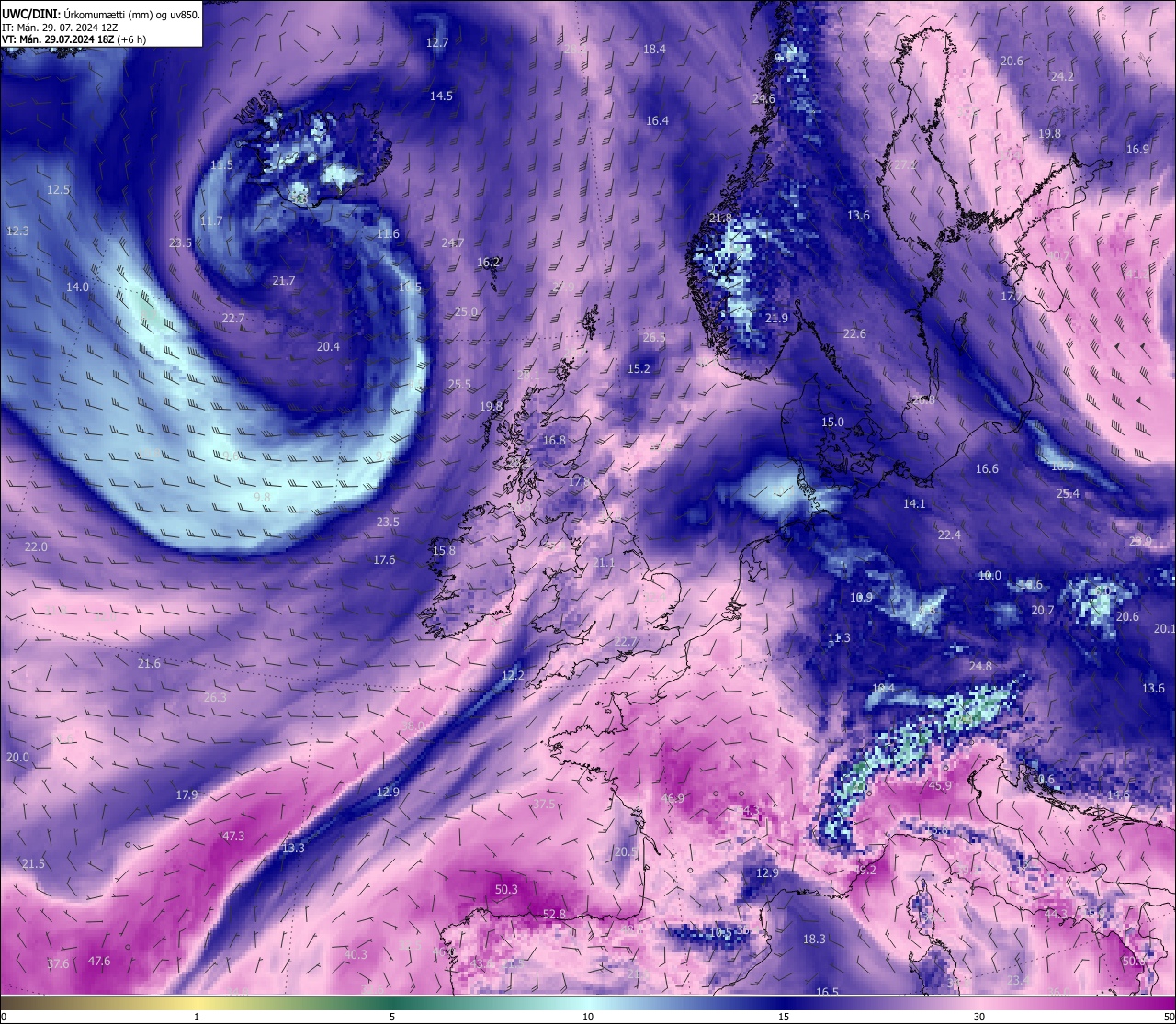Click the 21.6 map value
Viewport: 1176px width, 1024px height.
click(x=149, y=663)
